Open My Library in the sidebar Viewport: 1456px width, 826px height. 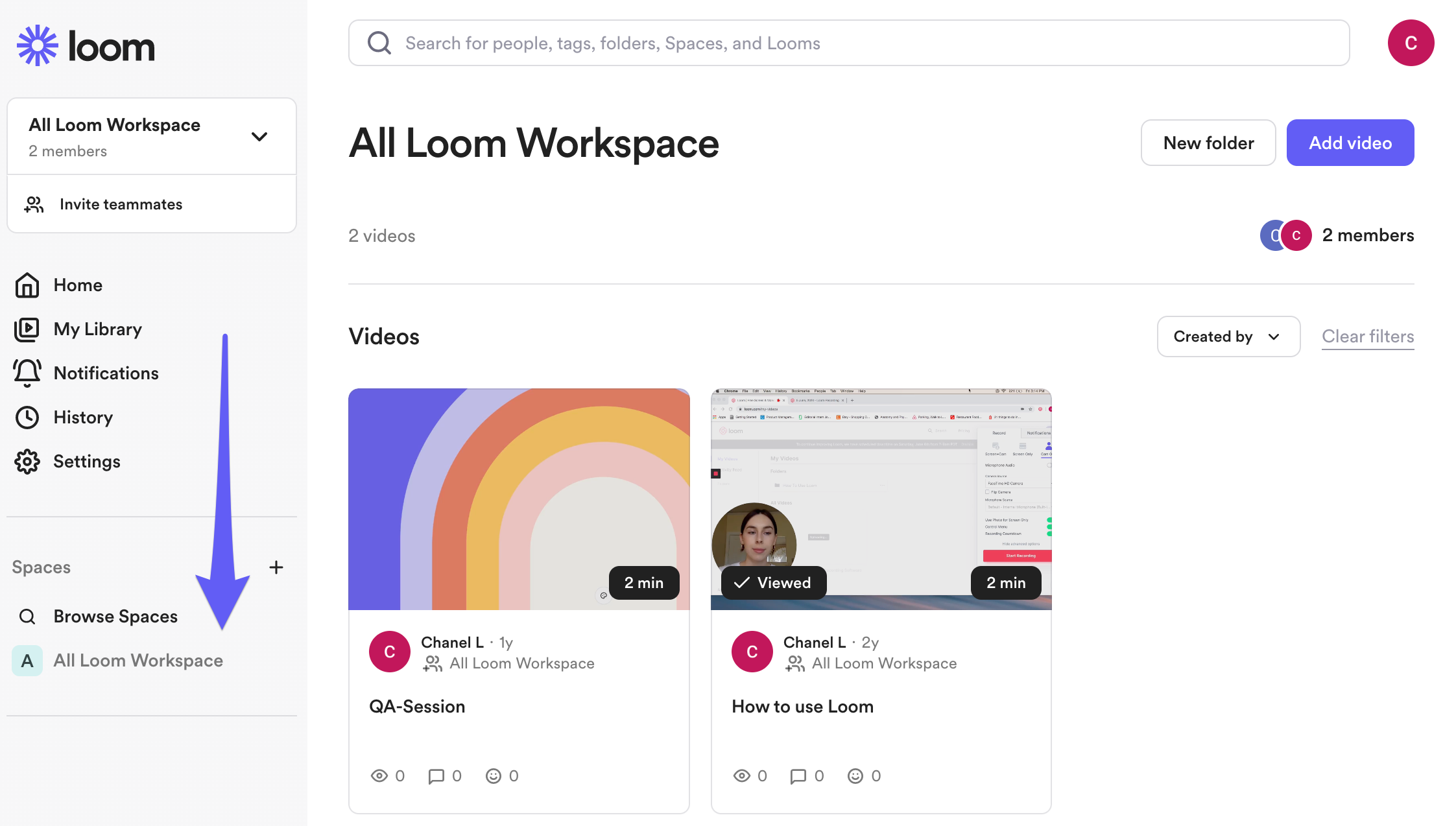[97, 329]
